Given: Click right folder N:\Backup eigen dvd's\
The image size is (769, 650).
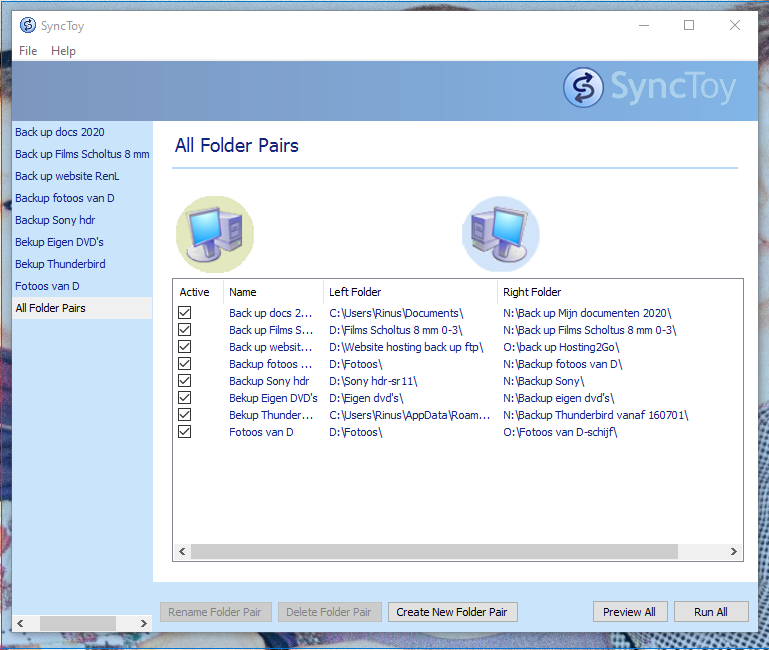Looking at the screenshot, I should click(x=559, y=398).
